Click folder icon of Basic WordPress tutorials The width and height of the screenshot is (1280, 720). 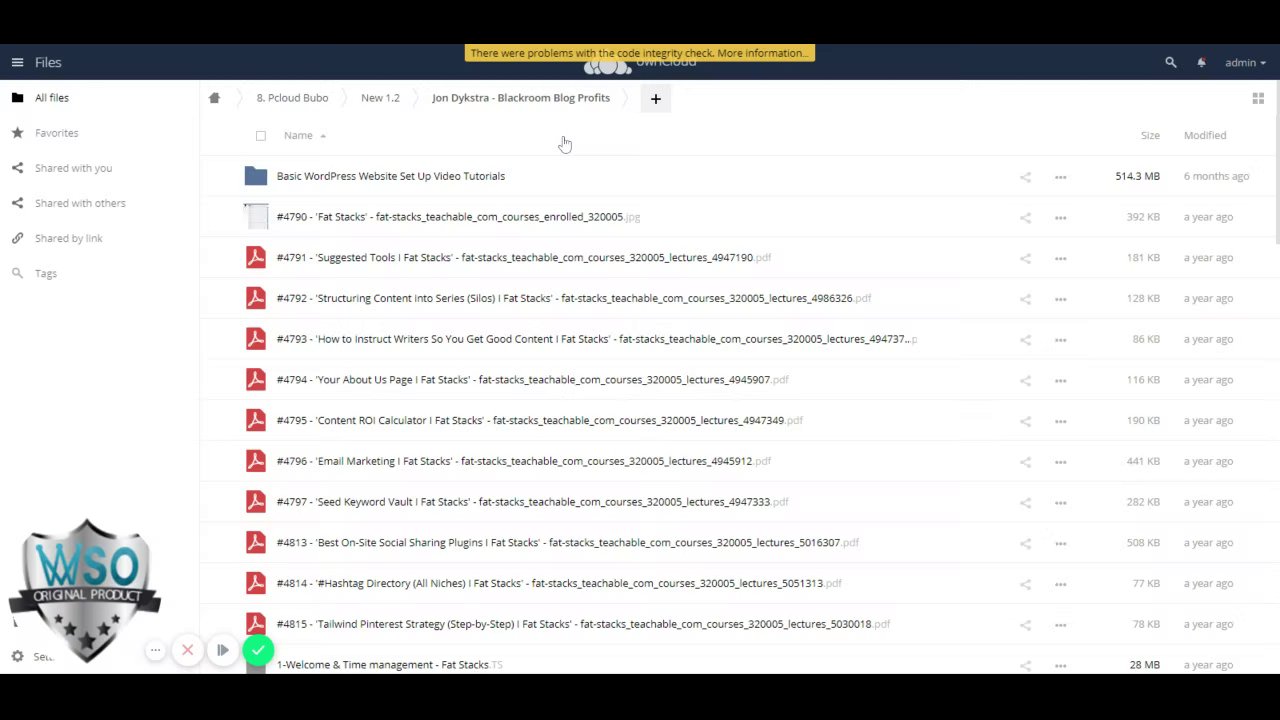pyautogui.click(x=256, y=176)
